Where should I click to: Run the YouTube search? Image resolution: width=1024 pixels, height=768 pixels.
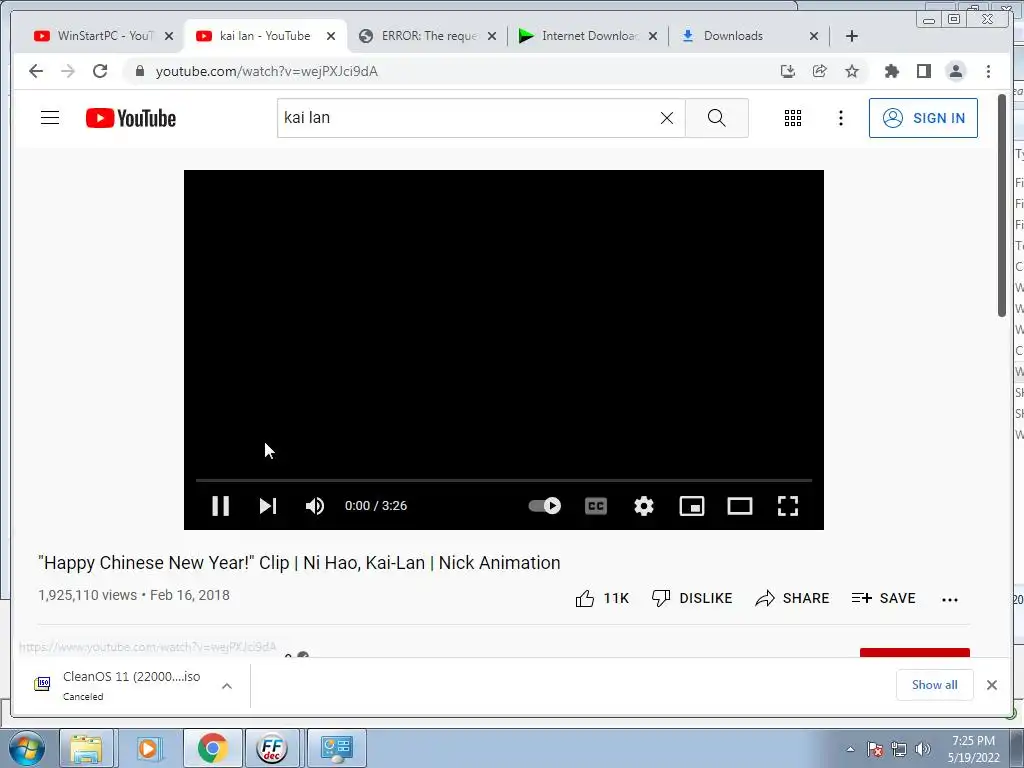pos(716,118)
